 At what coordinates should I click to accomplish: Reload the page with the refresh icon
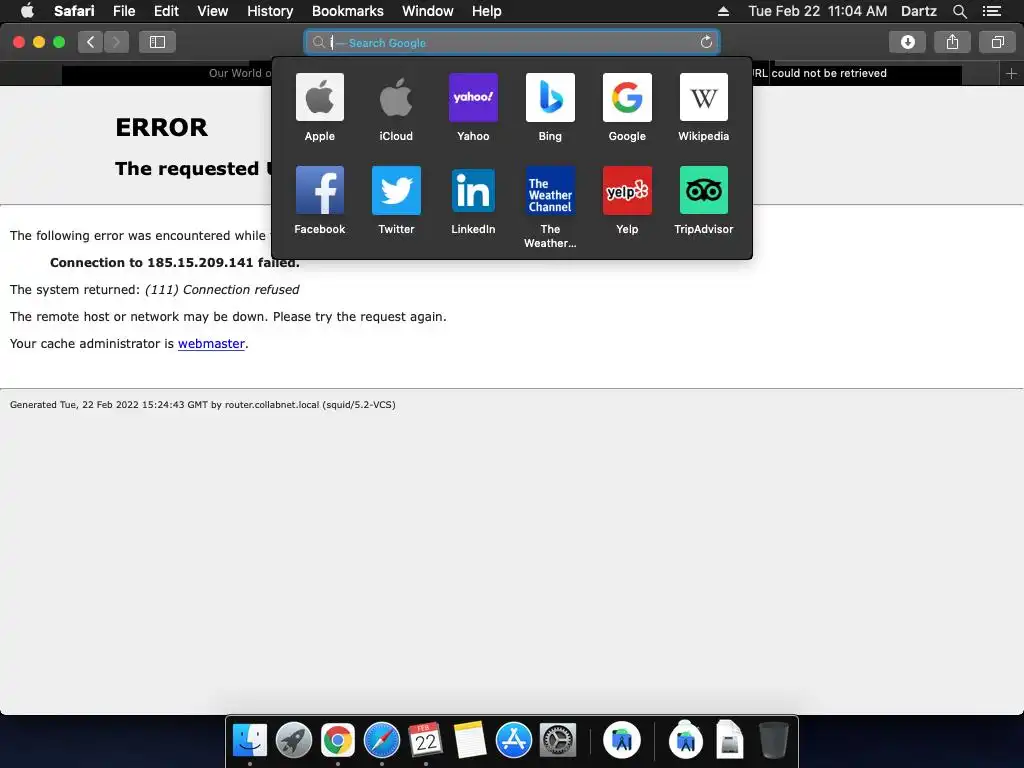pos(706,42)
